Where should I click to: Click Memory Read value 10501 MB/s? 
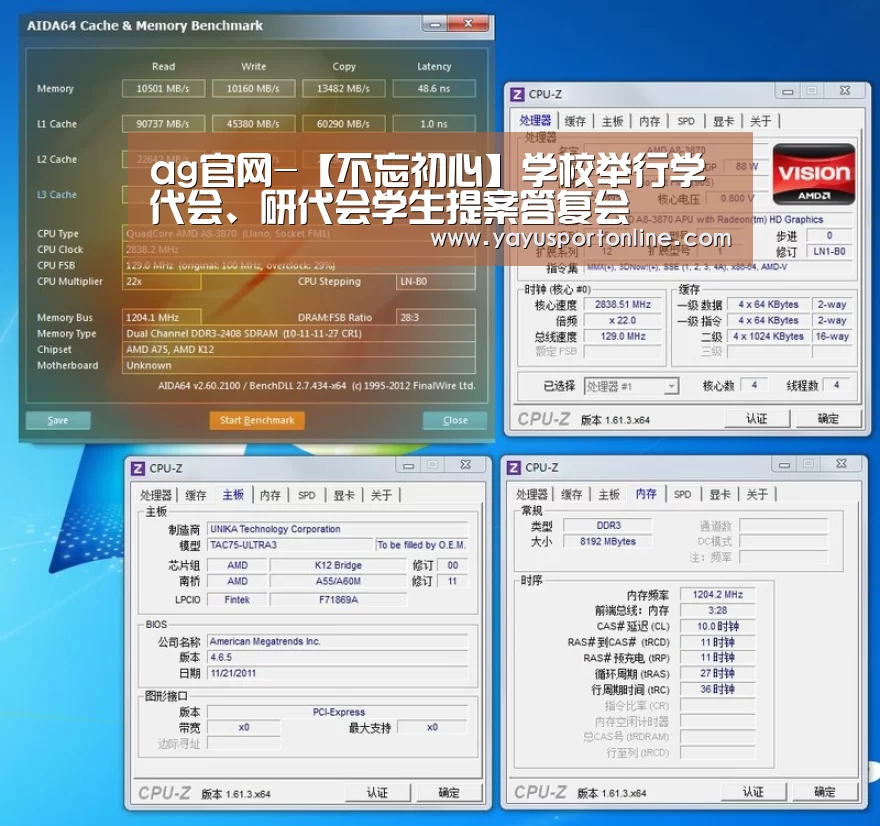pyautogui.click(x=163, y=89)
